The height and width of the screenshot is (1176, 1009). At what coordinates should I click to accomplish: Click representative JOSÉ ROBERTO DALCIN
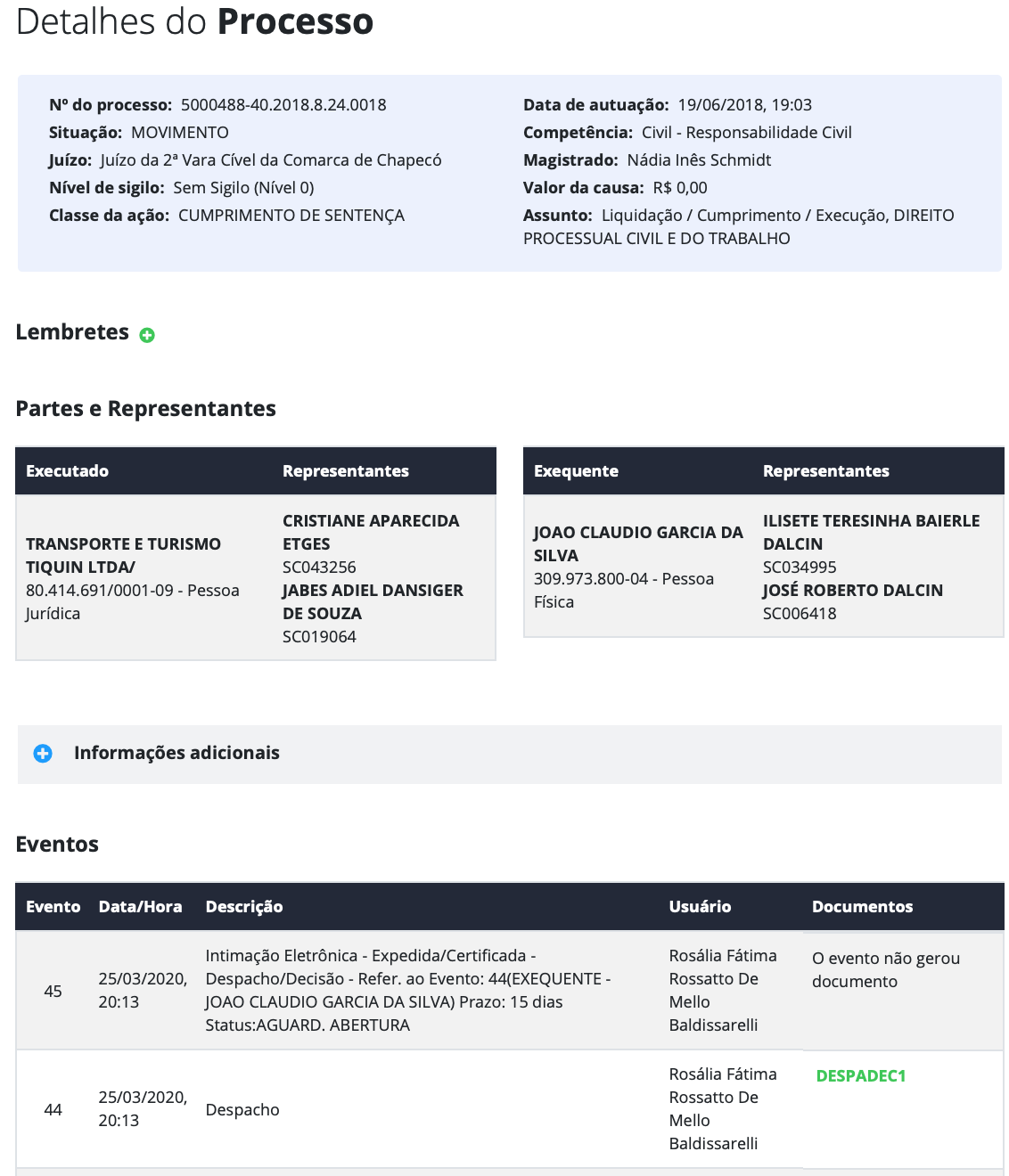point(852,590)
